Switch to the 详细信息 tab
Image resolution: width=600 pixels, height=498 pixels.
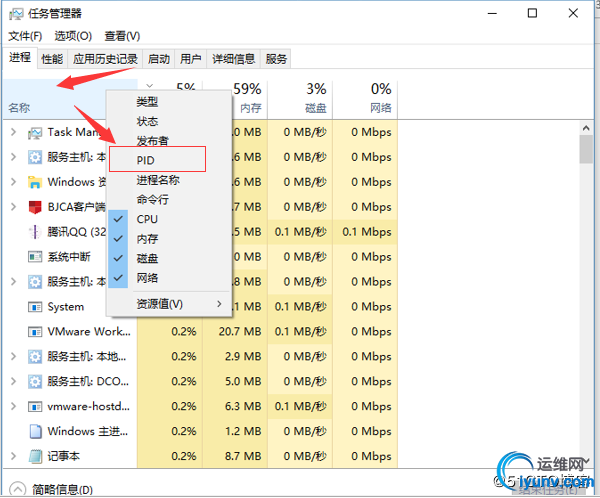coord(233,59)
